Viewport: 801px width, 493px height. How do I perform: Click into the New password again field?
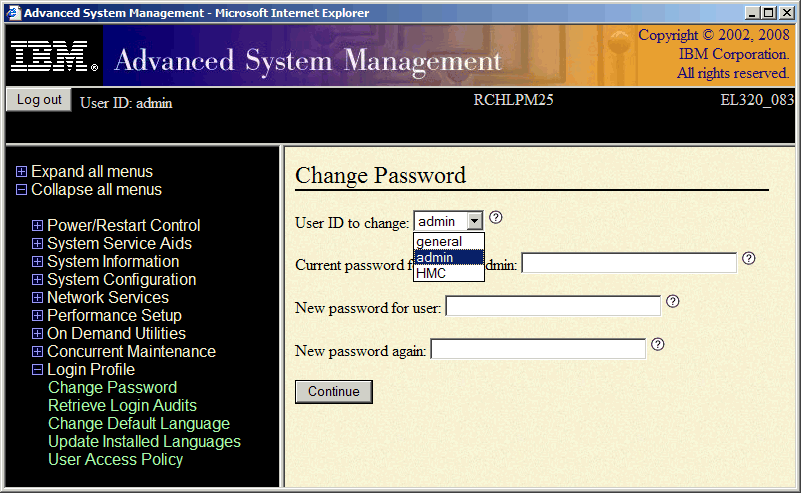(538, 348)
